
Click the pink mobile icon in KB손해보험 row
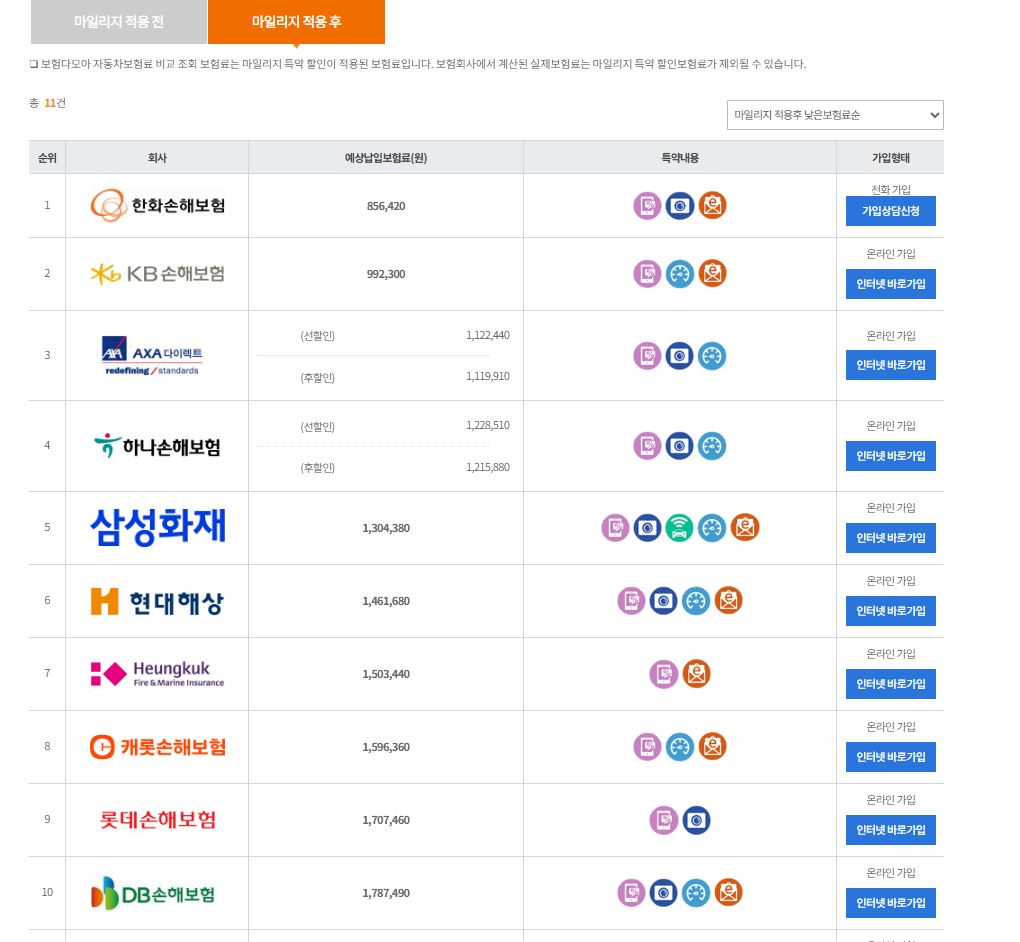647,274
